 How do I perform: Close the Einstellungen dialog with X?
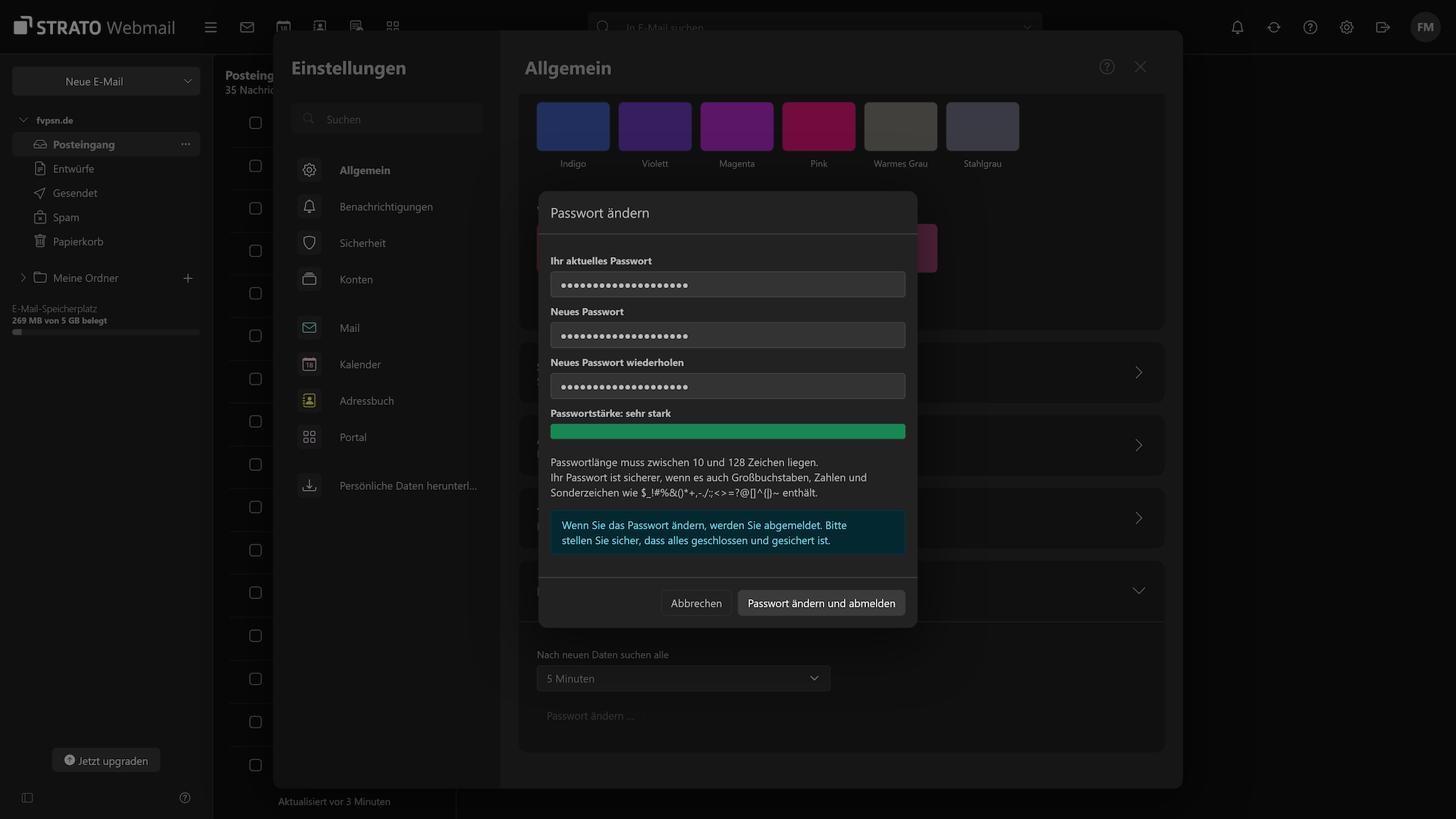pos(1141,67)
